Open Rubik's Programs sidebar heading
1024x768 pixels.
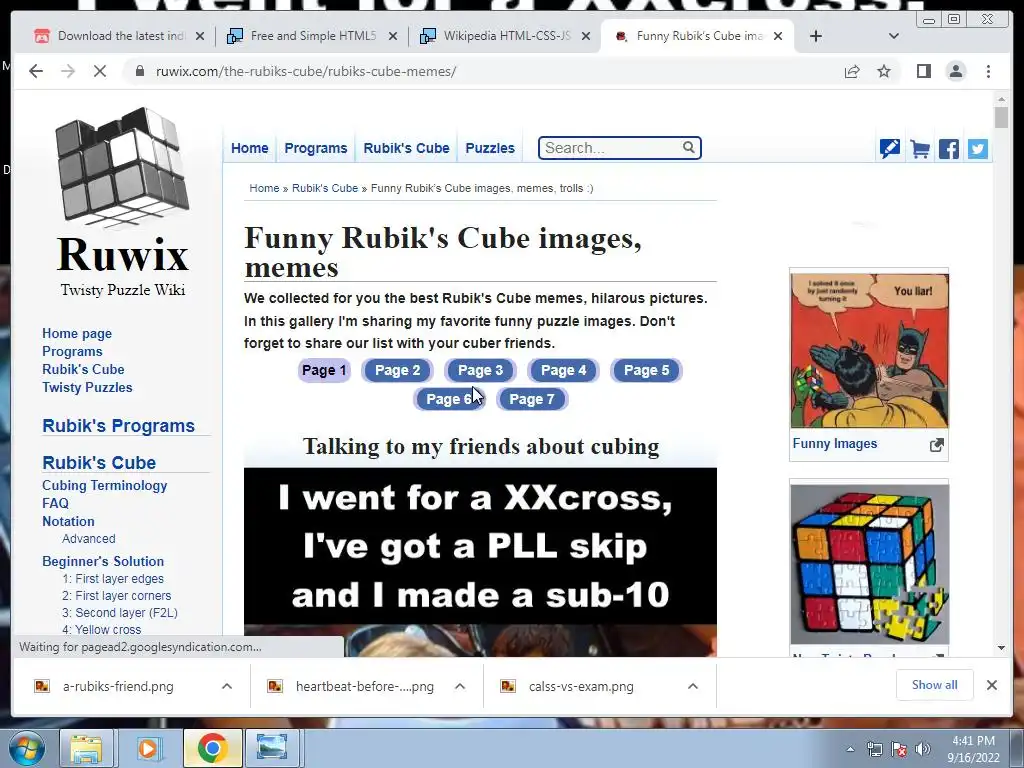pos(118,426)
